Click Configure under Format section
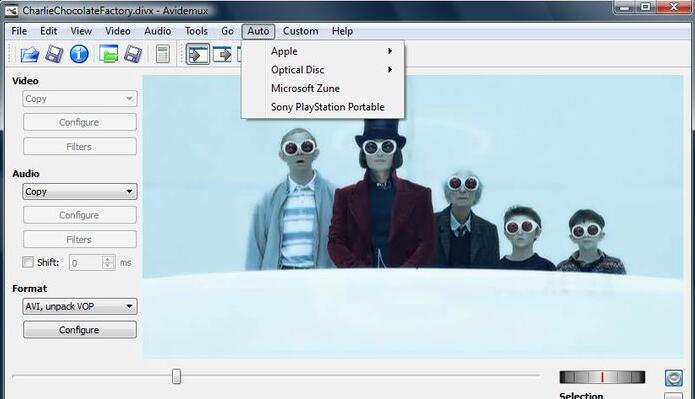 (80, 330)
